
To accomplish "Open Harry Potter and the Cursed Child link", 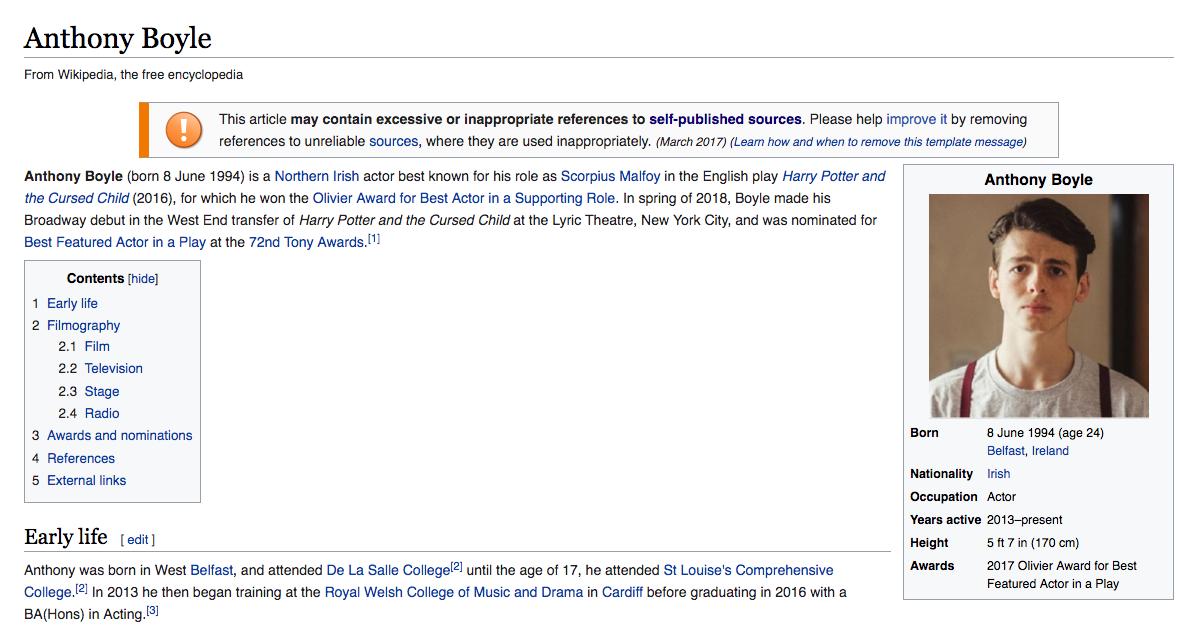I will (455, 187).
